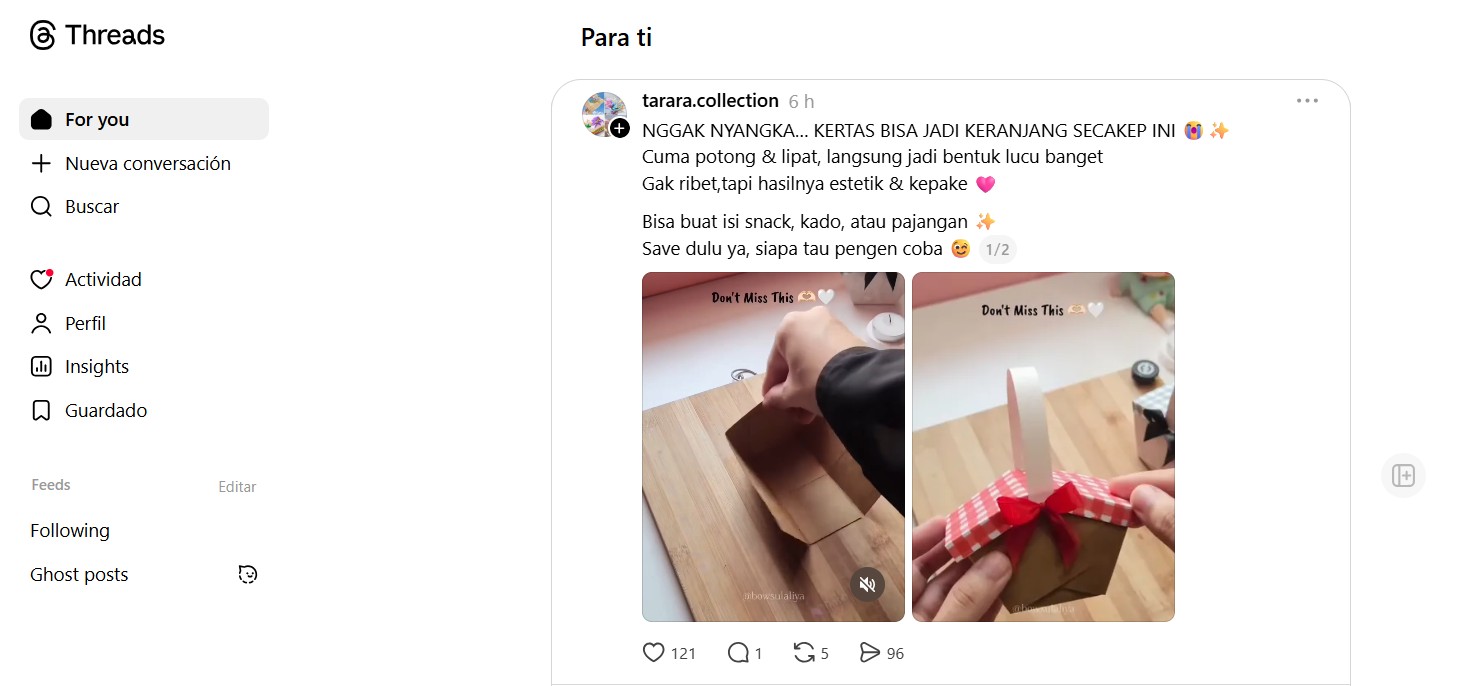Open the post's three-dot menu
This screenshot has width=1467, height=686.
[1307, 101]
